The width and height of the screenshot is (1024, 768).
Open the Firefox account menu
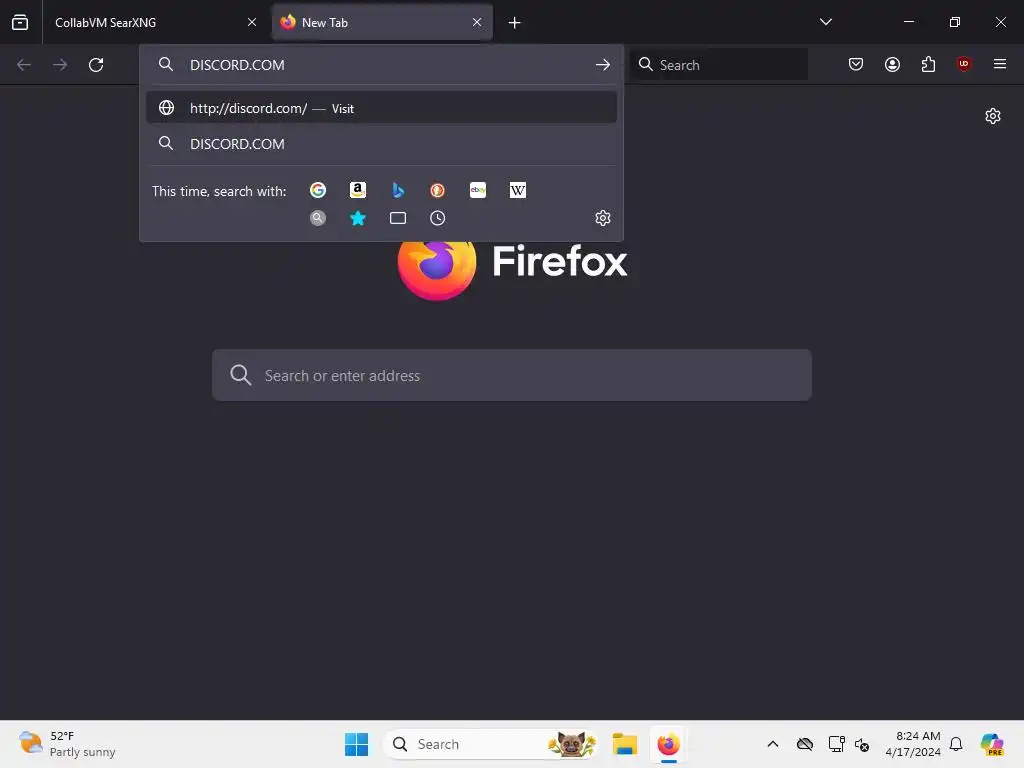pos(892,64)
